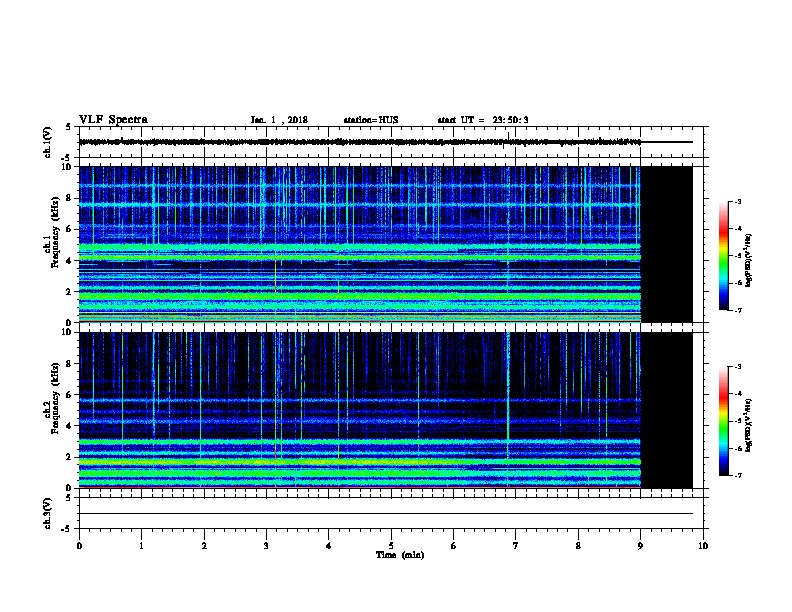792x612 pixels.
Task: Click the 6 kHz tick on ch.2 spectrogram axis
Action: coord(69,395)
